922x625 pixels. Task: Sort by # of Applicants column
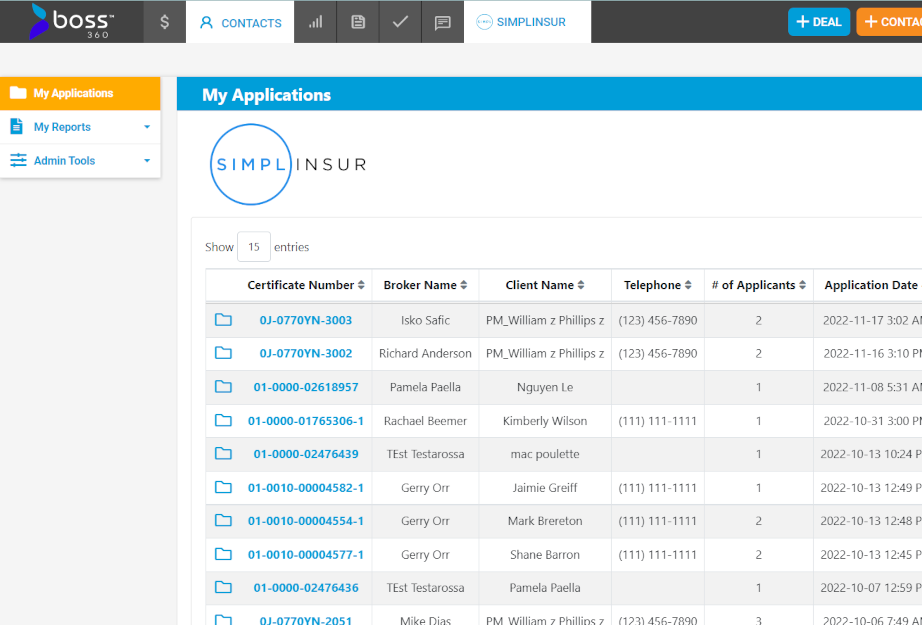[x=759, y=285]
